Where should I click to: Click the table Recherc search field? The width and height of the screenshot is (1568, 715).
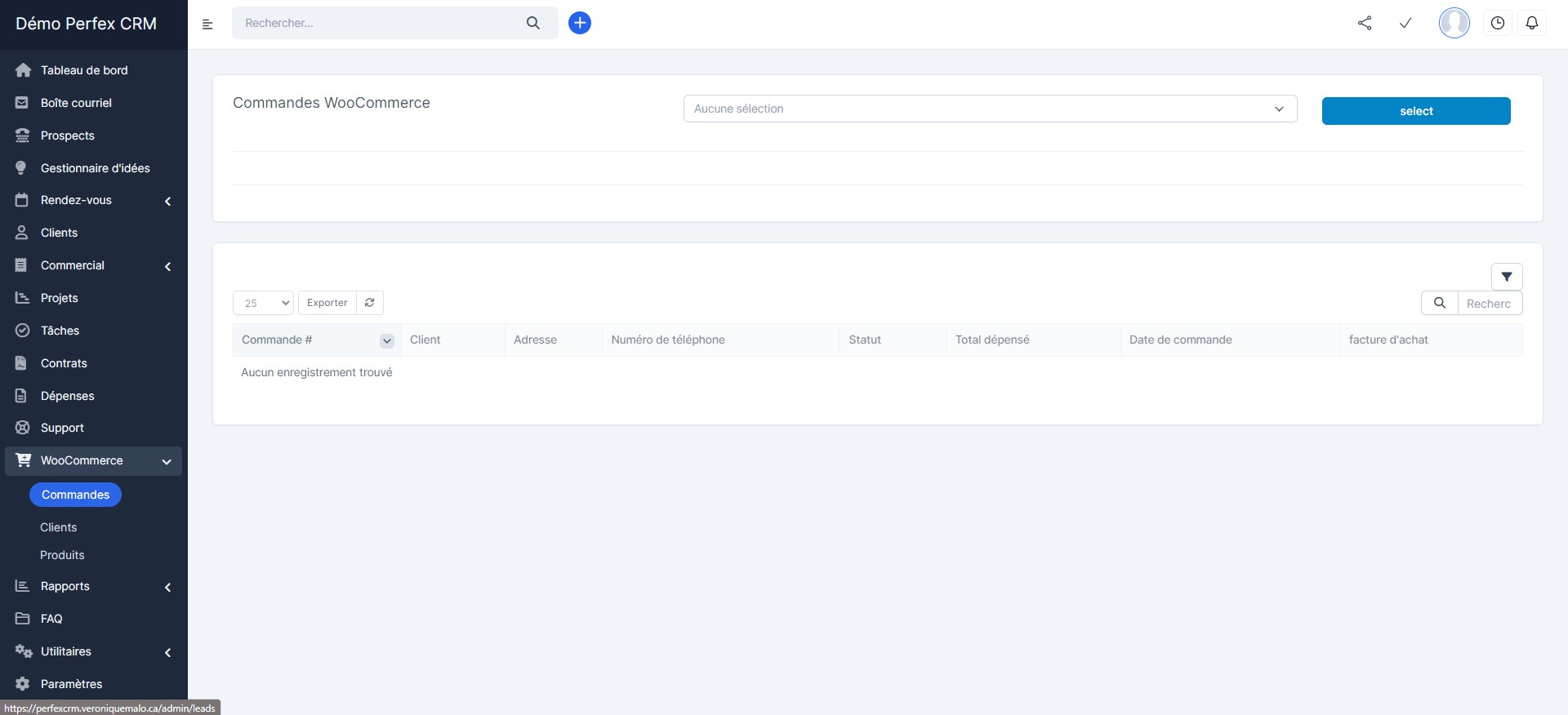pyautogui.click(x=1490, y=303)
